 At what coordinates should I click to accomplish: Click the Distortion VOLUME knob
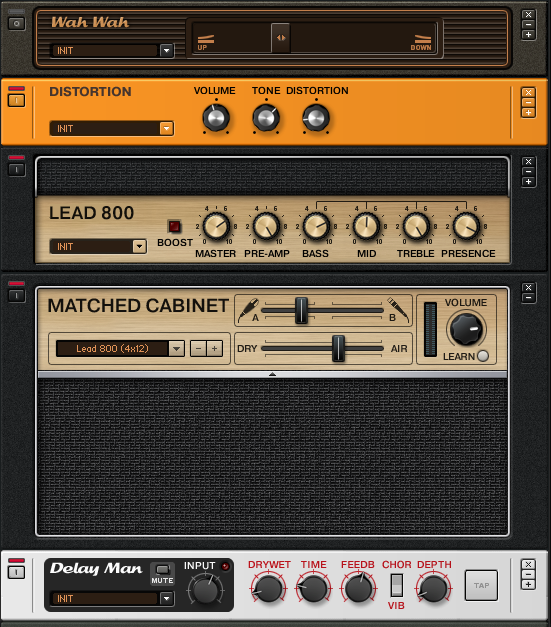pyautogui.click(x=216, y=118)
